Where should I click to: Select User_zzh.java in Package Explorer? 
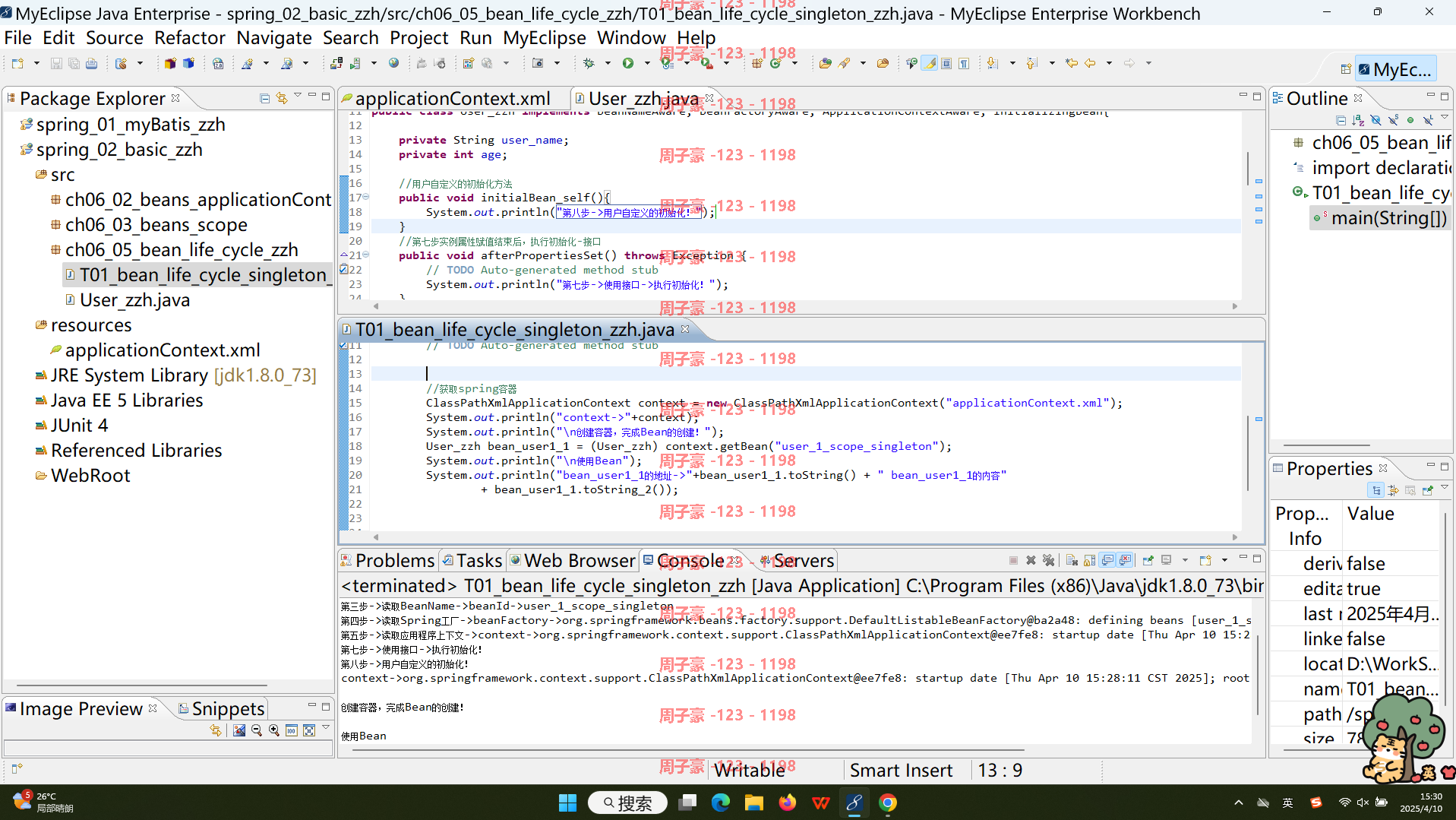[134, 300]
